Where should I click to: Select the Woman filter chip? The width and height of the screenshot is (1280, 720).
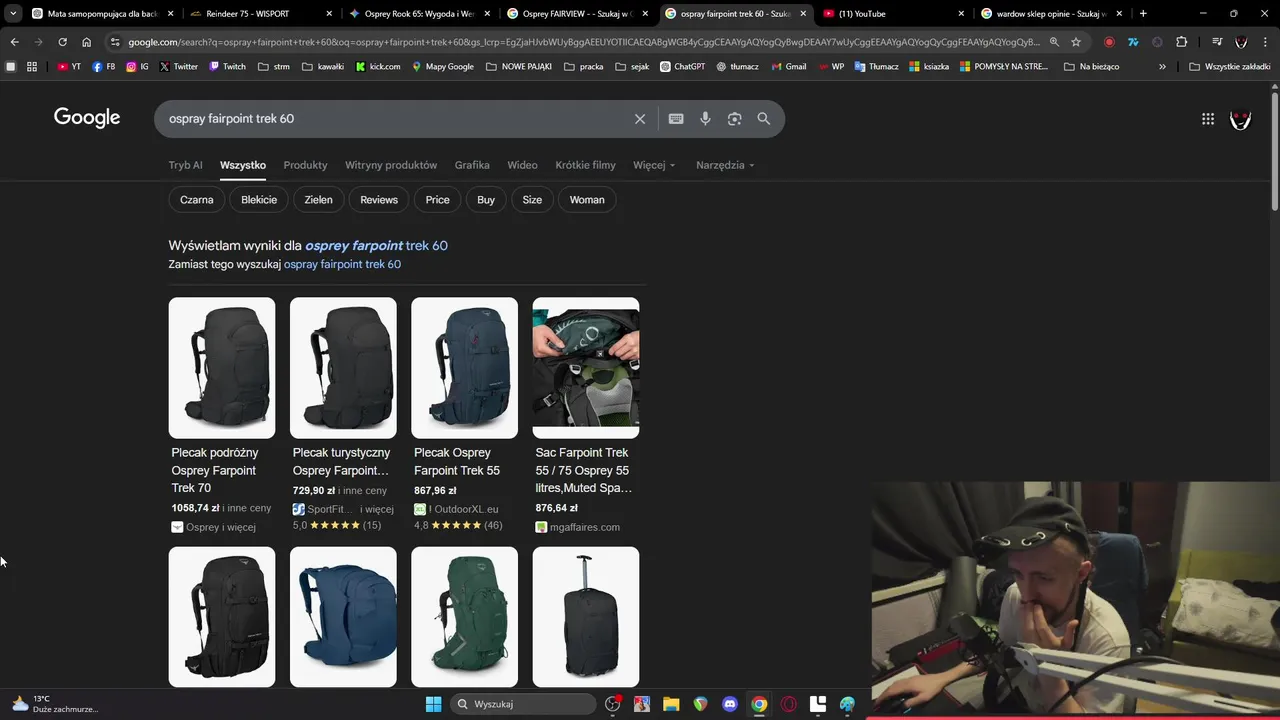[x=587, y=200]
